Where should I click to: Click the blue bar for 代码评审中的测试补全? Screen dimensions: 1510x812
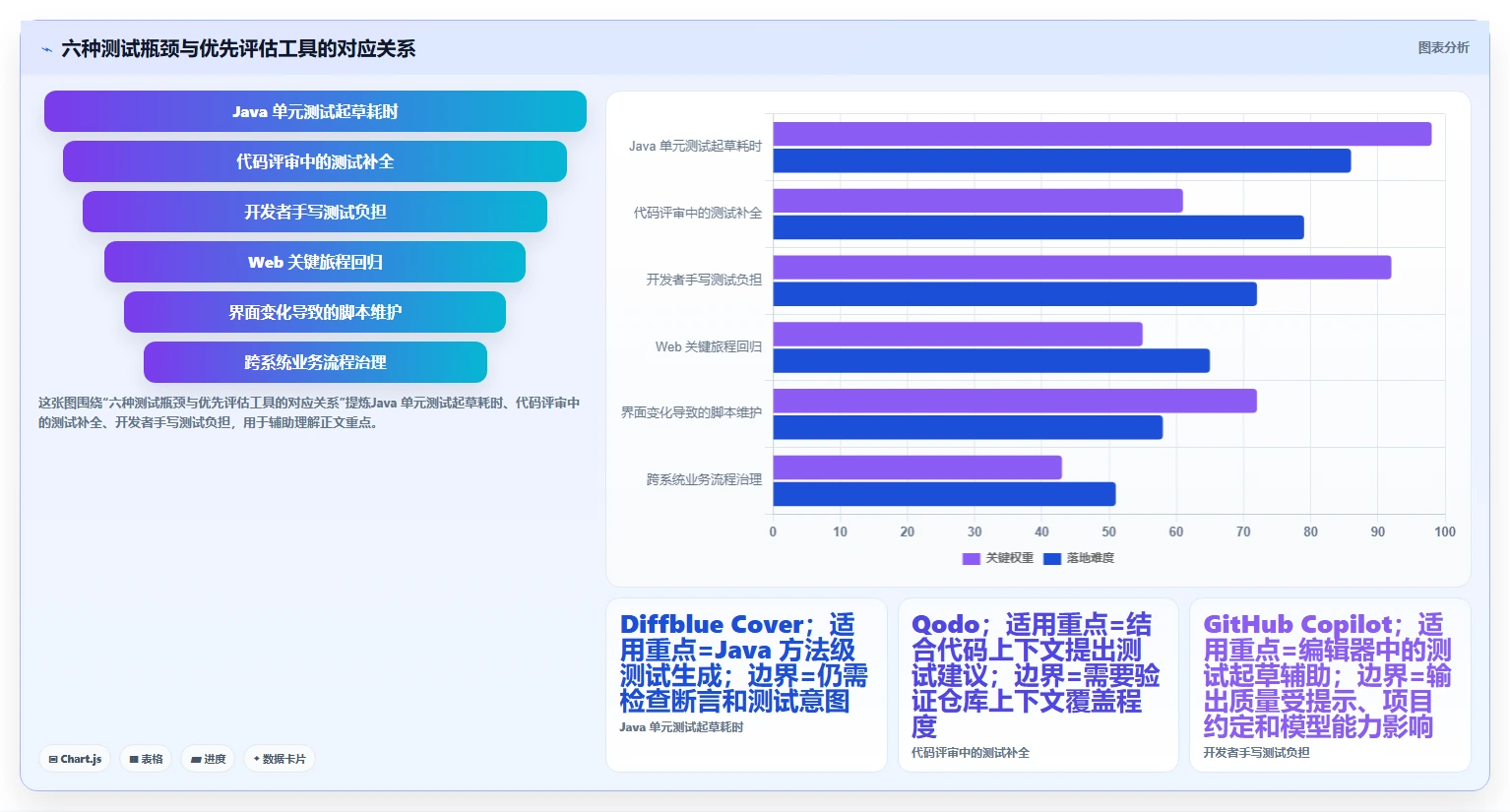tap(1038, 227)
